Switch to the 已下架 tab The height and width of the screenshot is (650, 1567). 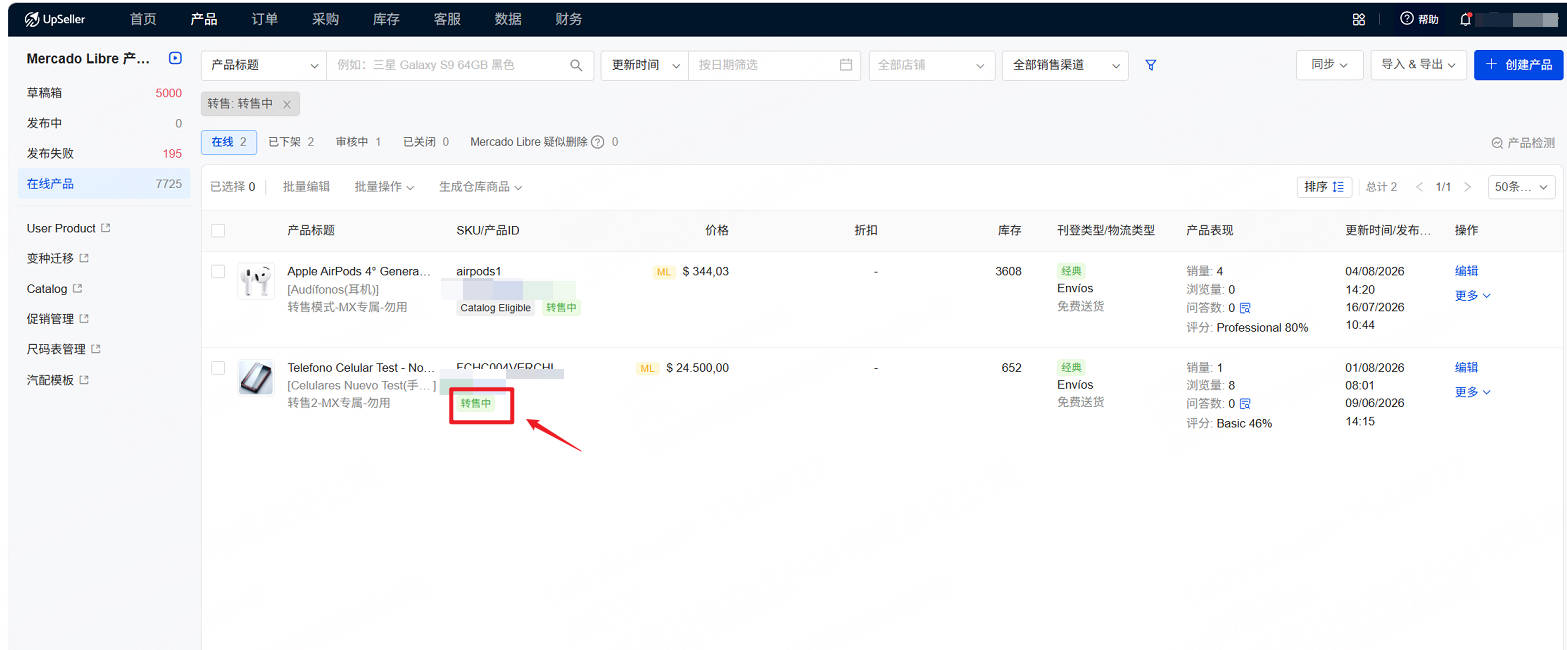(291, 142)
